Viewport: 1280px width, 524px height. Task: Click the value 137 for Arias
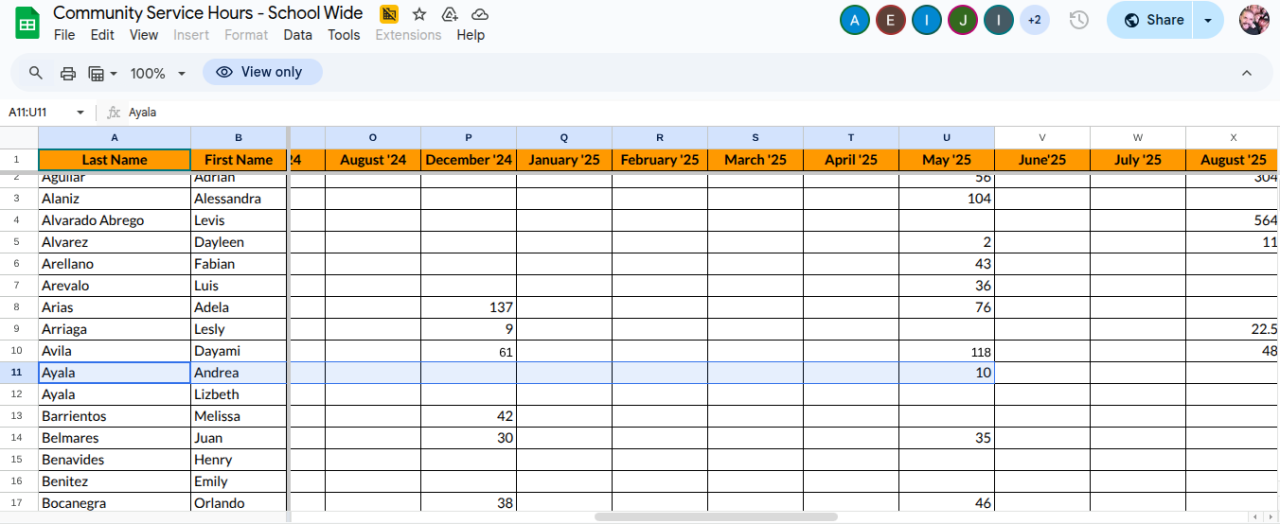[468, 307]
